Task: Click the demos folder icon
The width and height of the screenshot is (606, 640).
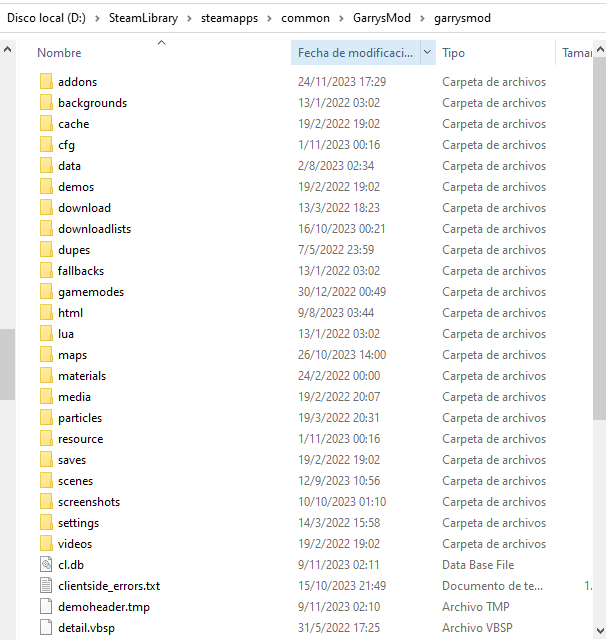Action: click(46, 187)
